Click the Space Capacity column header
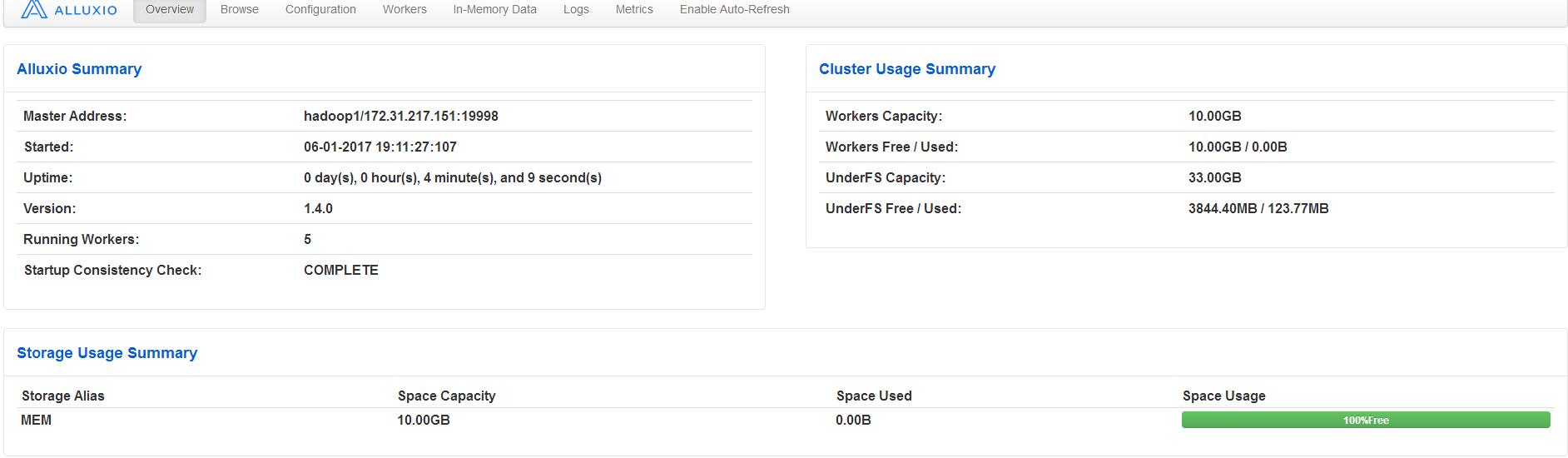The image size is (1568, 458). coord(447,396)
